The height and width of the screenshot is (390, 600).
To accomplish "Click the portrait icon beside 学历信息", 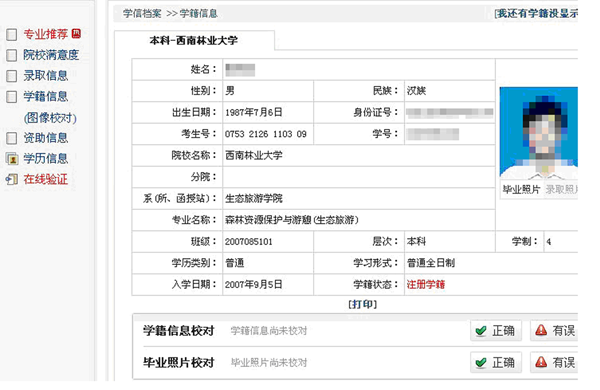I will pos(12,158).
